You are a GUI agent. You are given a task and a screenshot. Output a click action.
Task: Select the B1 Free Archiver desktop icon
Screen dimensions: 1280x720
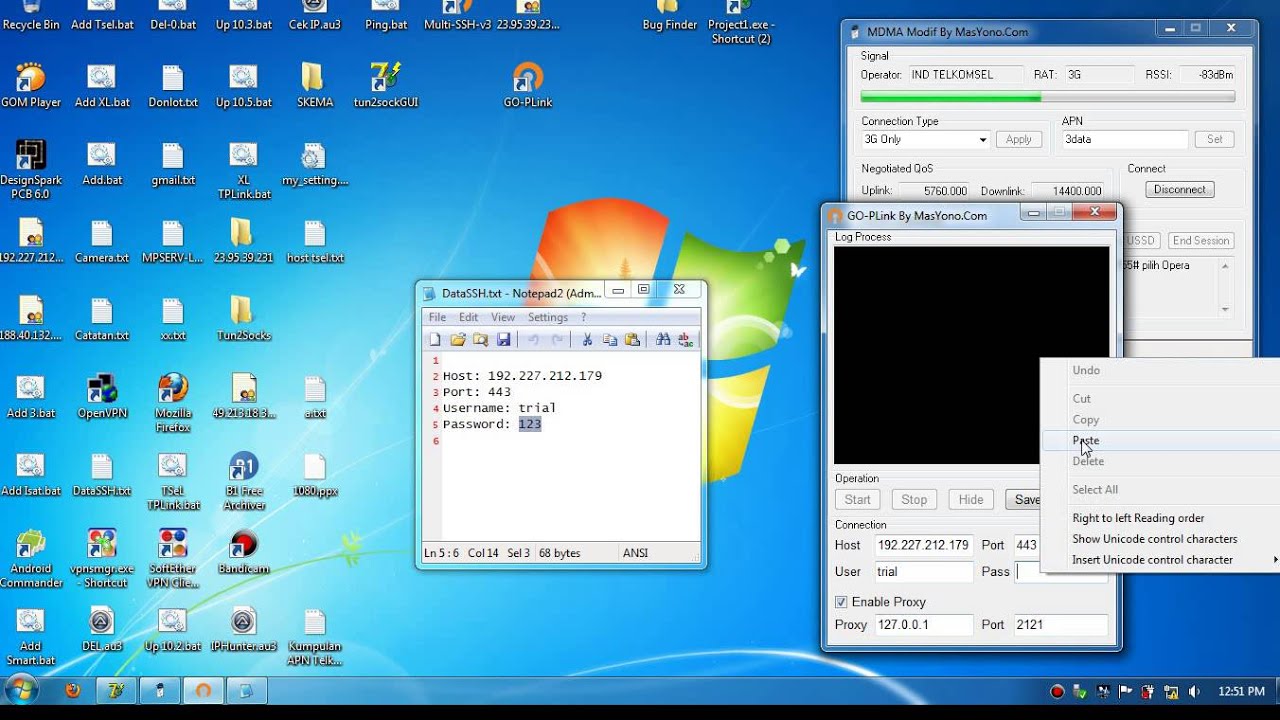point(244,480)
